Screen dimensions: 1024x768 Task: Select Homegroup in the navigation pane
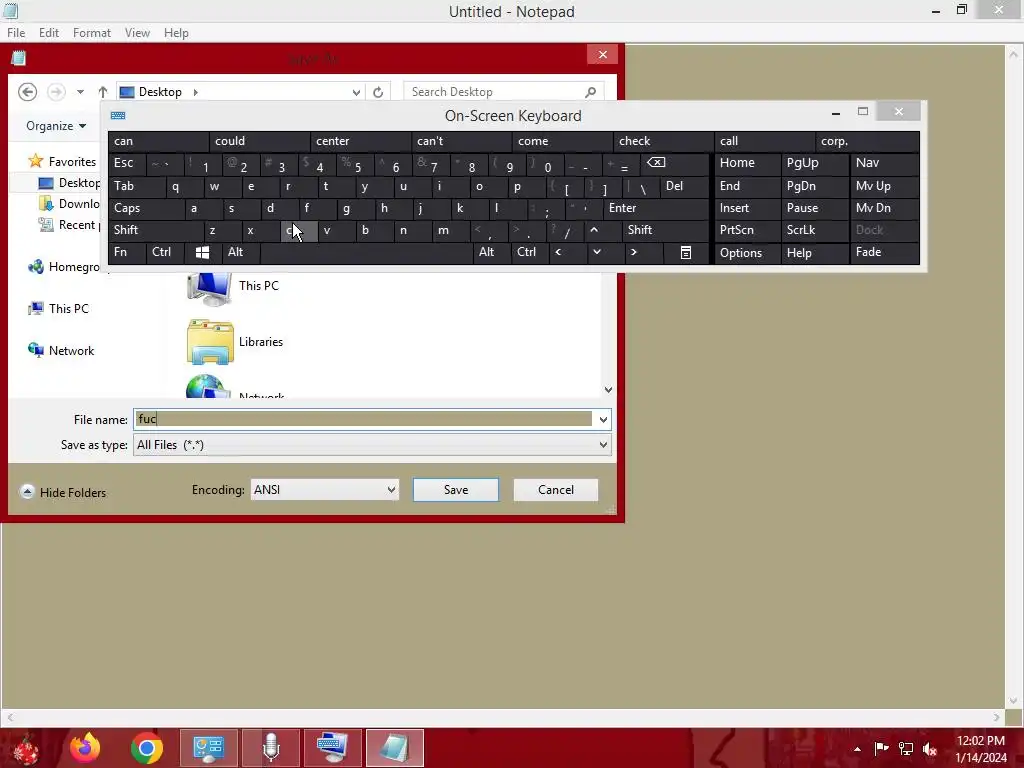tap(65, 266)
